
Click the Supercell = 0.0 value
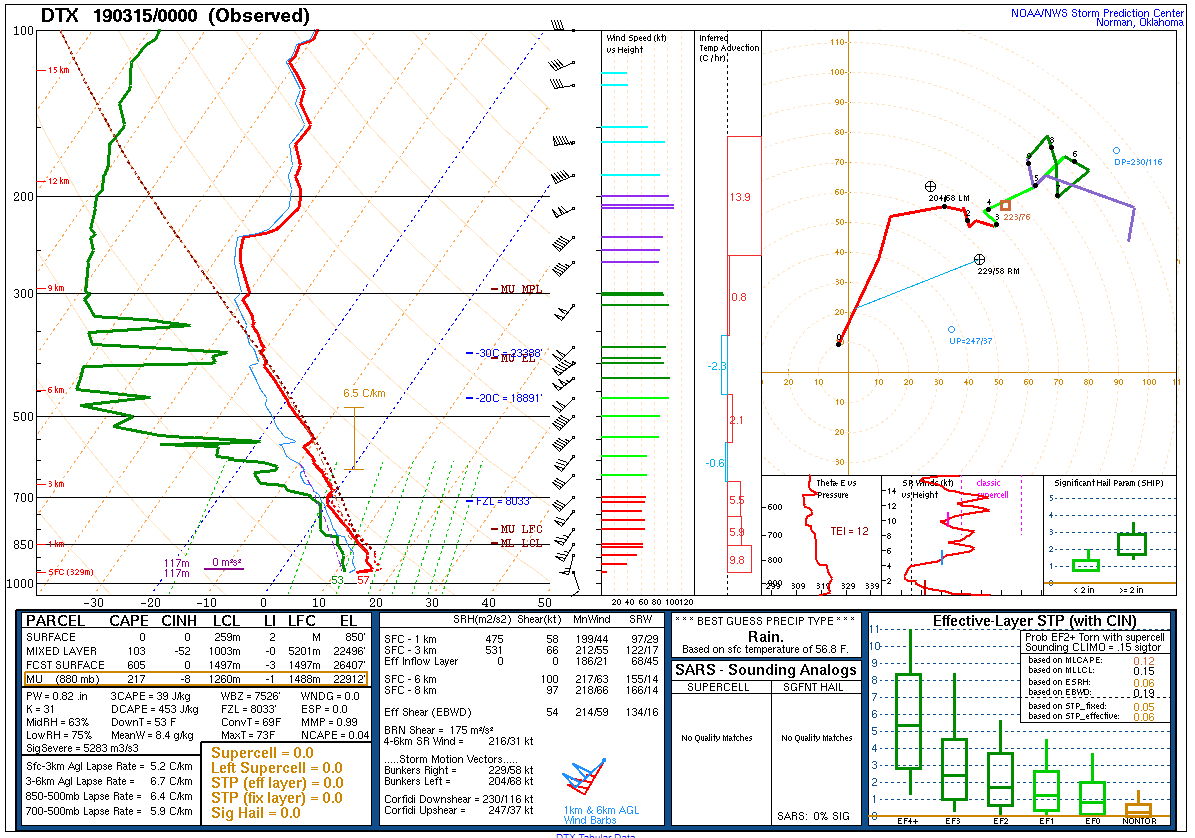pyautogui.click(x=262, y=753)
